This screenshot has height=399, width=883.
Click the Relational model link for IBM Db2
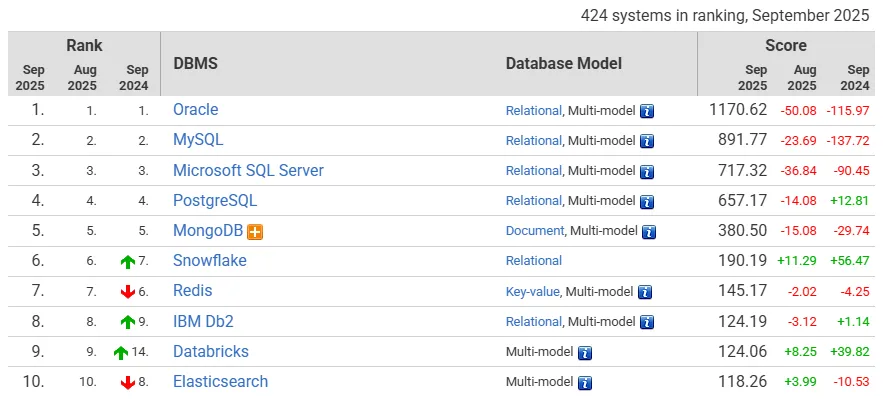[534, 321]
